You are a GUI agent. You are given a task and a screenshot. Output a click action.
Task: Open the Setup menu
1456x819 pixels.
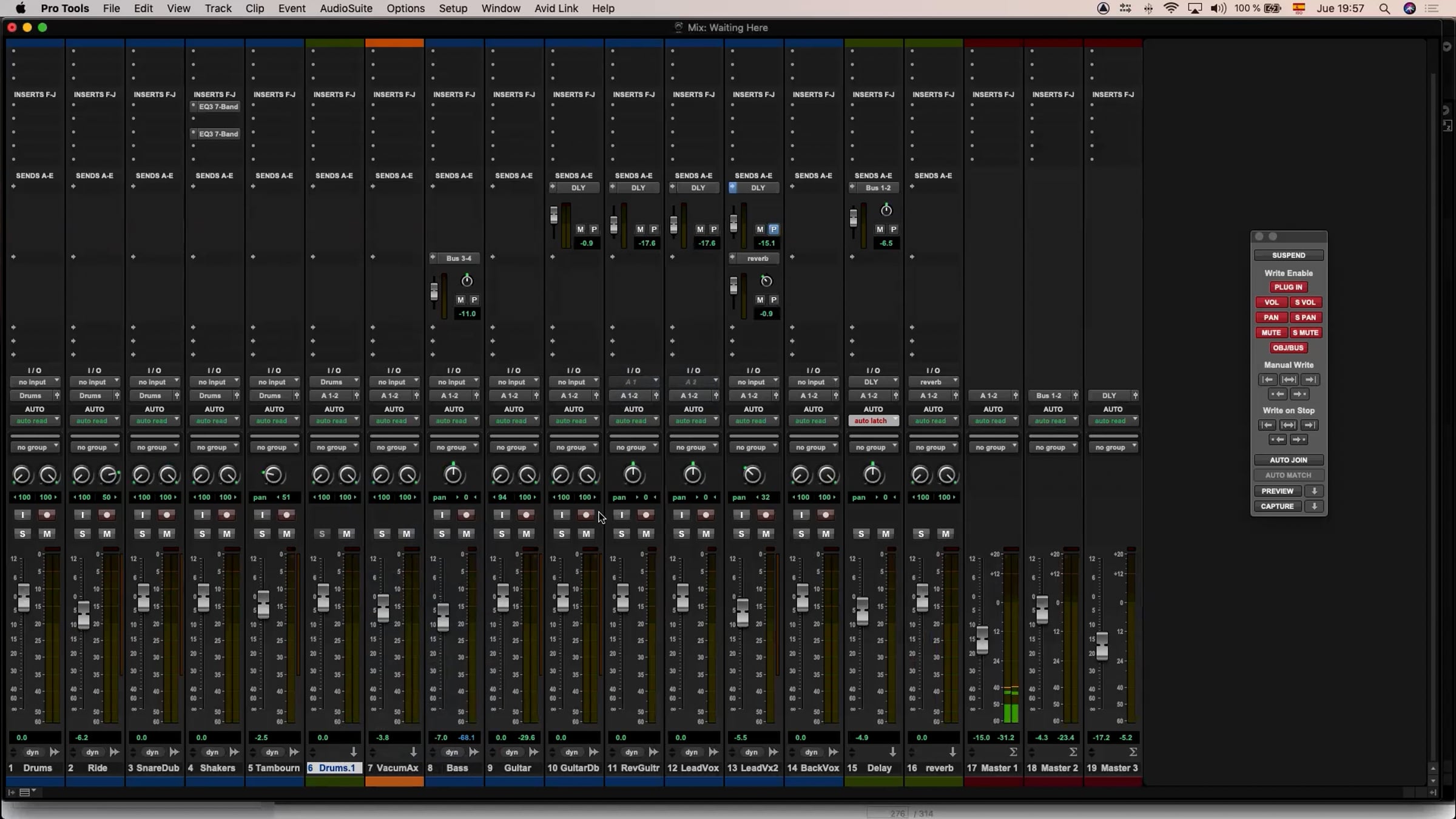coord(453,8)
